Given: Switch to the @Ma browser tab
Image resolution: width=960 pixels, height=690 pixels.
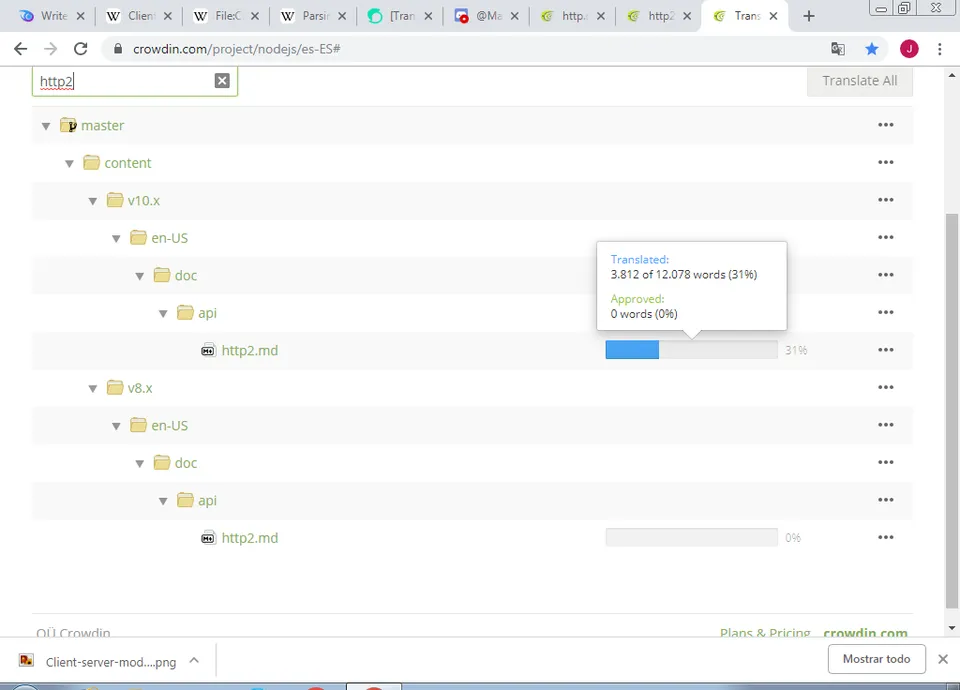Looking at the screenshot, I should [x=484, y=16].
